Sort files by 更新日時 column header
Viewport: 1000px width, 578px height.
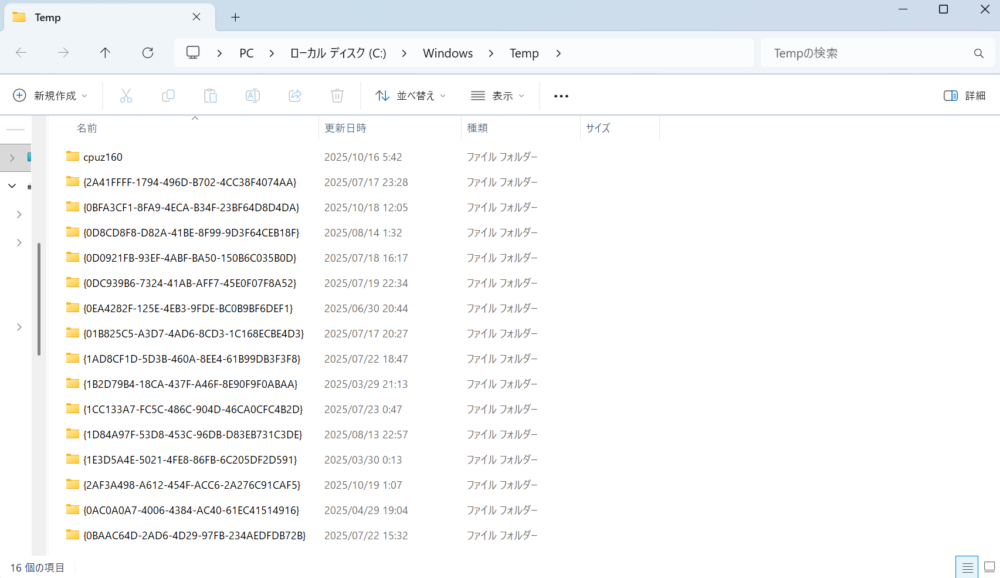pos(345,128)
